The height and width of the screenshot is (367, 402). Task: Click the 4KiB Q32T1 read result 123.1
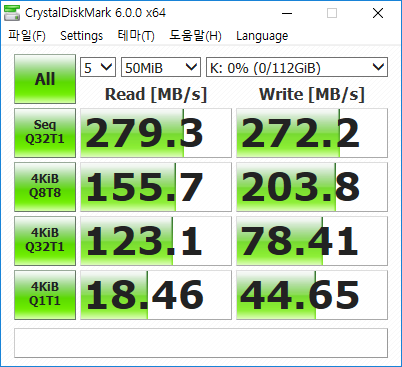156,241
